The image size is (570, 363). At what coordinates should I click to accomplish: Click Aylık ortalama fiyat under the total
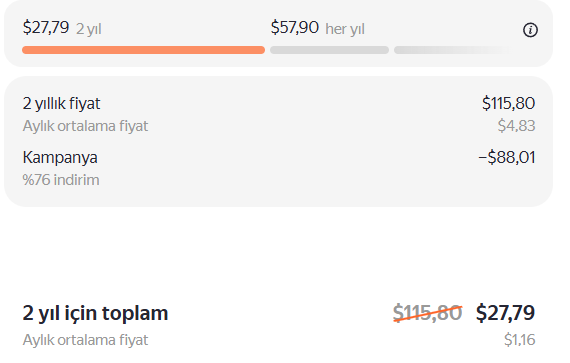point(85,340)
